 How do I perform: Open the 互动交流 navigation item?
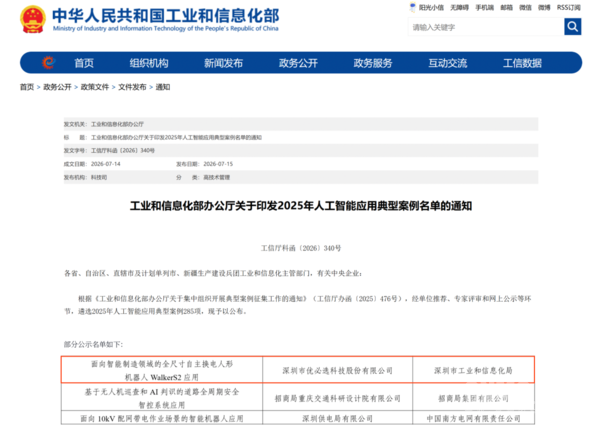[447, 63]
